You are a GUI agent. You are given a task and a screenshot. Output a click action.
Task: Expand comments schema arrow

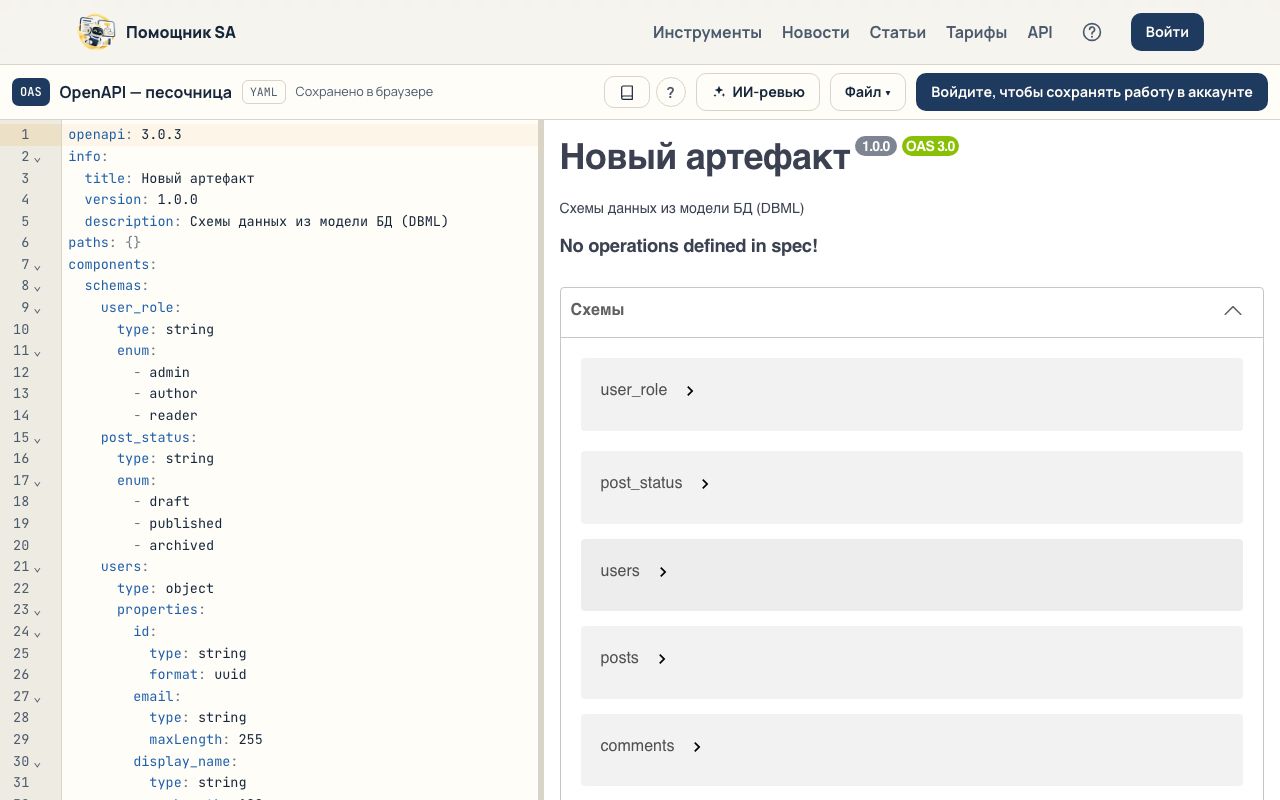click(697, 747)
